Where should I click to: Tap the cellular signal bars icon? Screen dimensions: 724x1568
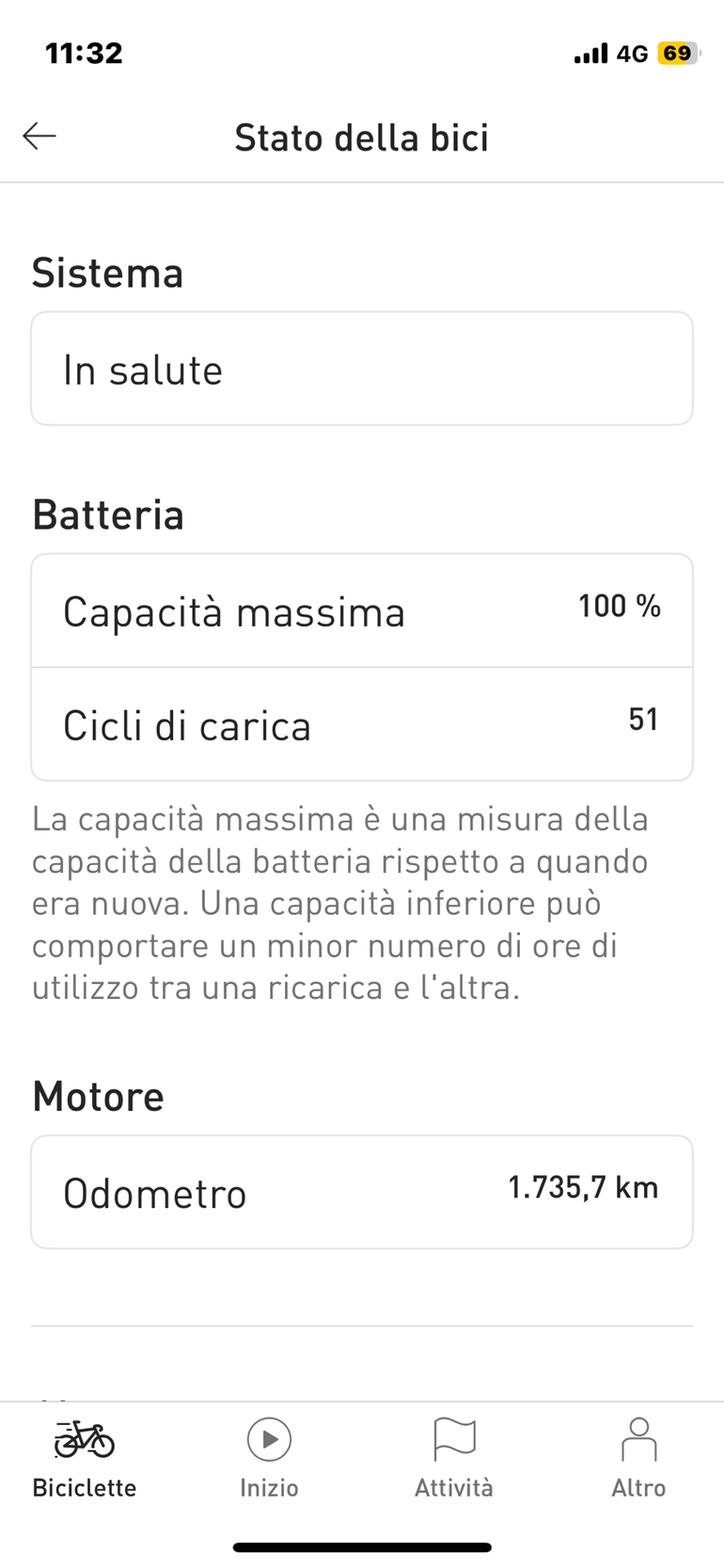590,54
